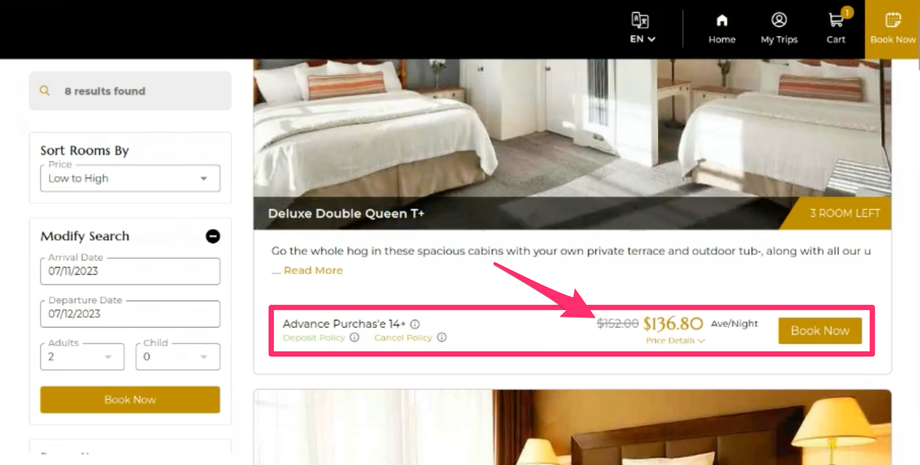
Task: Open the Child count dropdown
Action: click(x=178, y=357)
